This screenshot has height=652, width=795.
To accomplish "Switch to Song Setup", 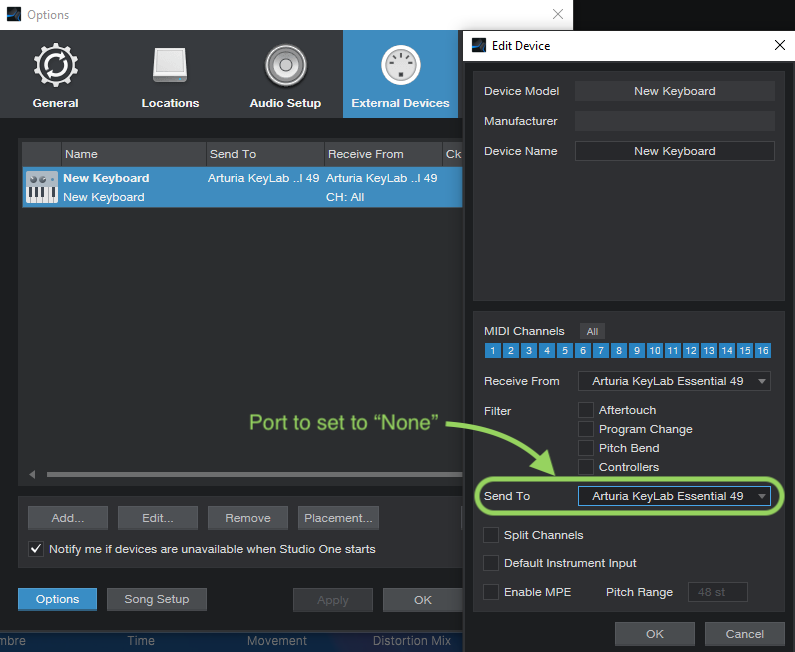I will tap(157, 599).
